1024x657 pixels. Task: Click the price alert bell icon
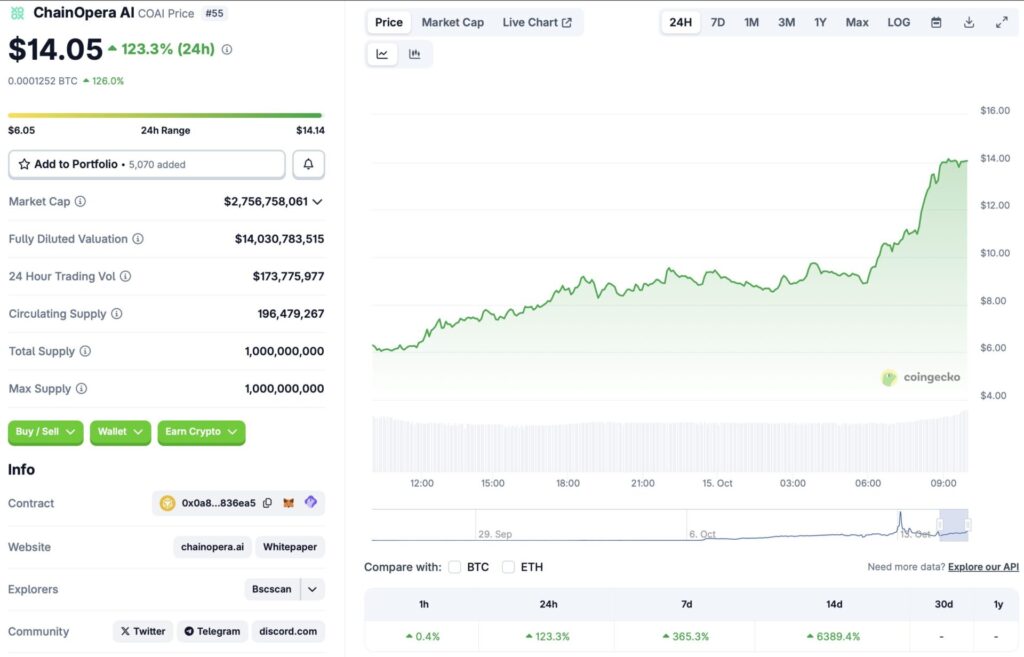coord(308,164)
